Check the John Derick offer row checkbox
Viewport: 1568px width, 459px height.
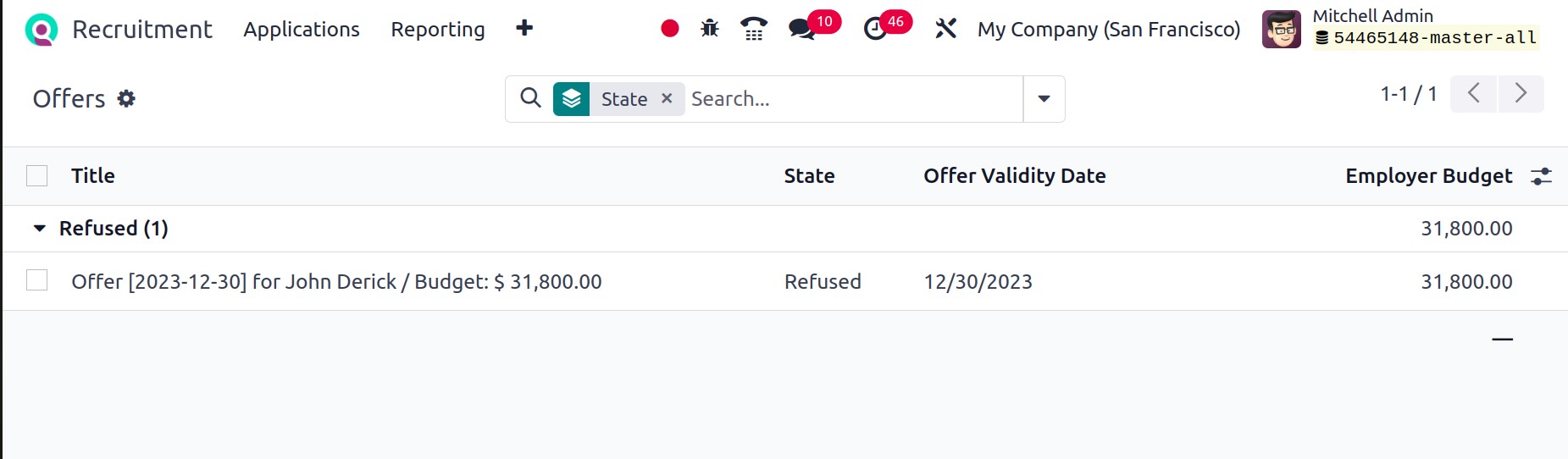click(37, 280)
